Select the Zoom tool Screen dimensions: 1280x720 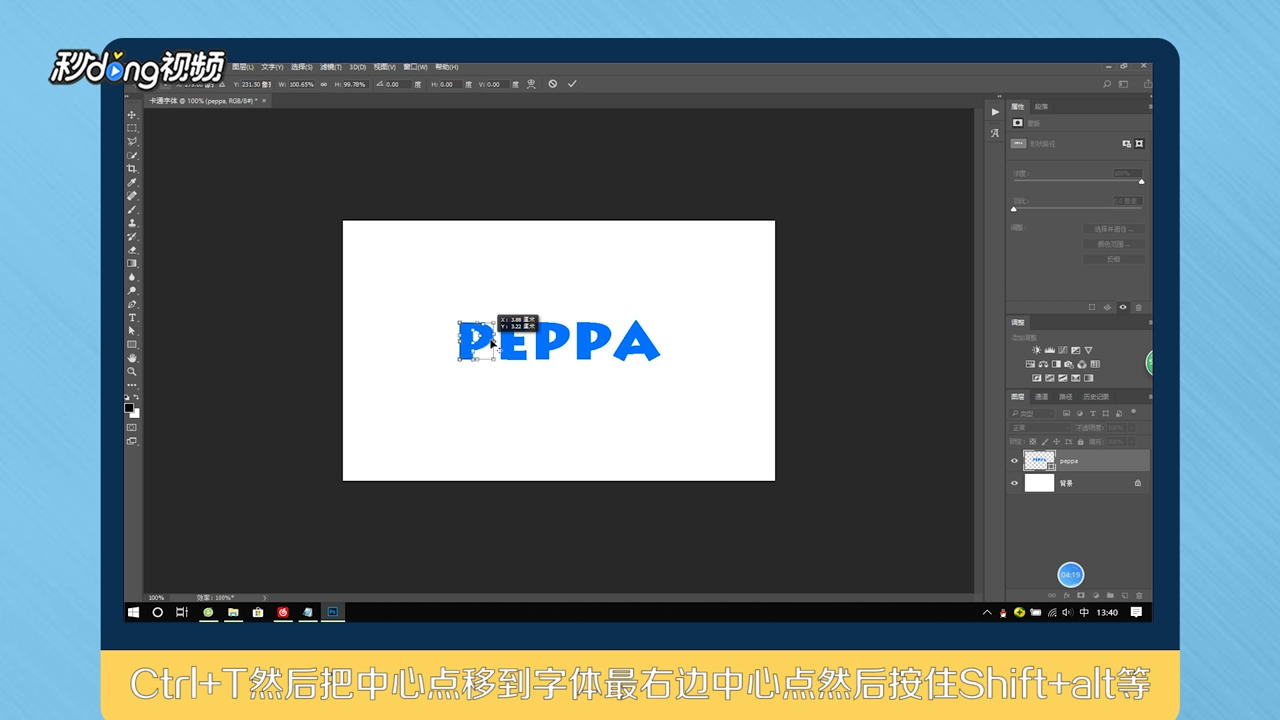coord(132,371)
